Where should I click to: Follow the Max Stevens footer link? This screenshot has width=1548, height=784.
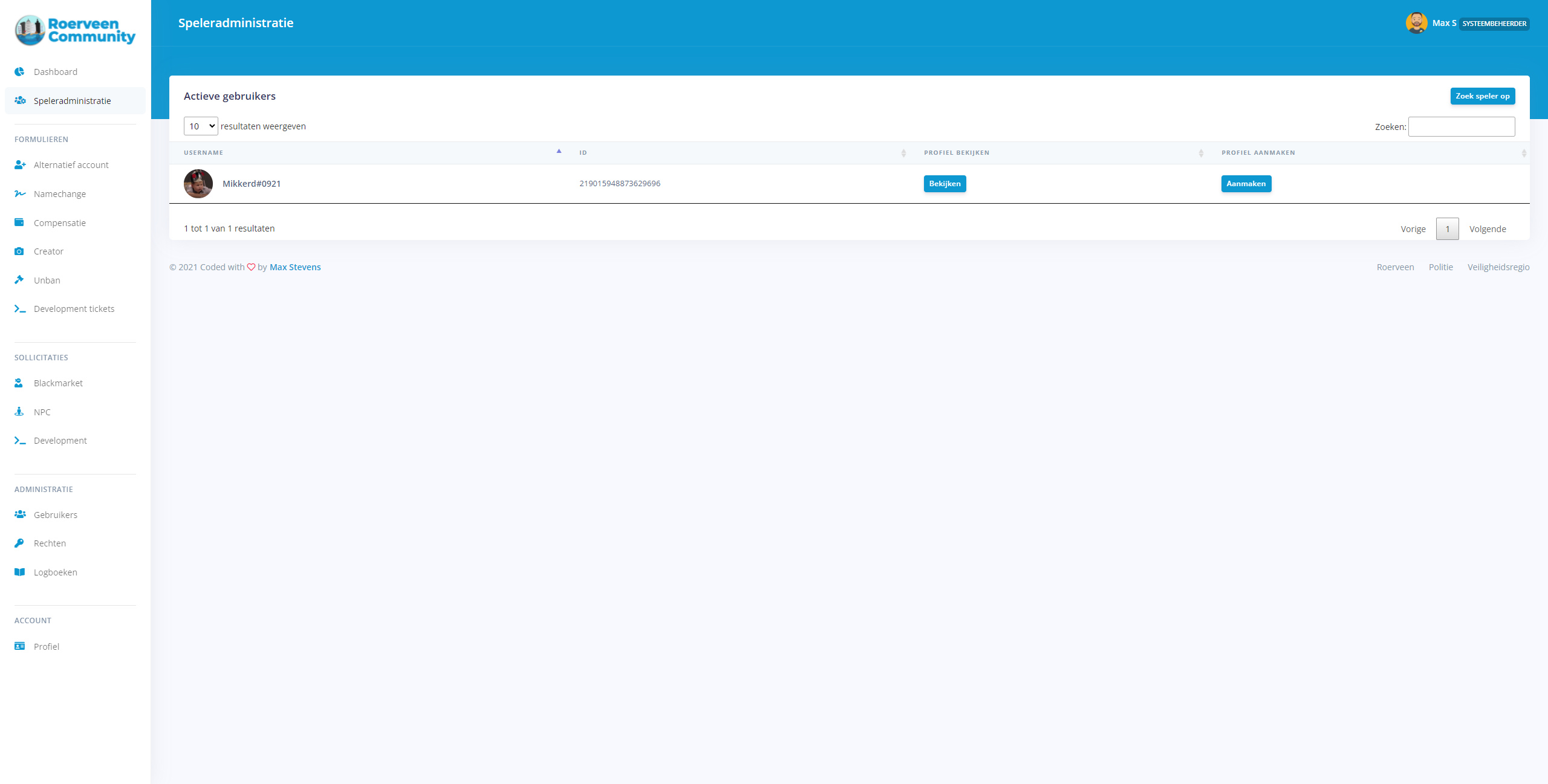[295, 267]
